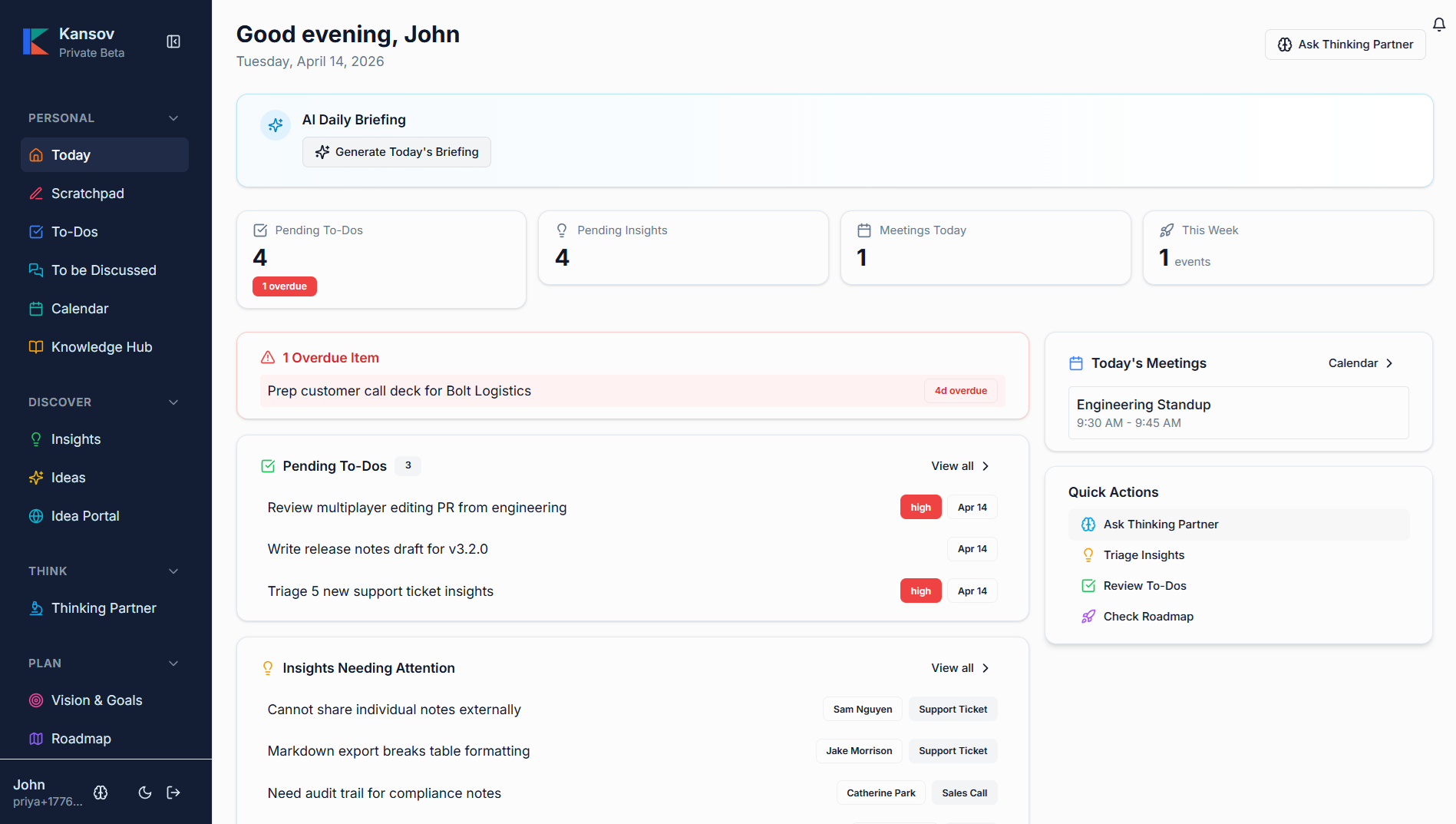Select the Scratchpad pen icon in sidebar
The height and width of the screenshot is (824, 1456).
point(35,193)
